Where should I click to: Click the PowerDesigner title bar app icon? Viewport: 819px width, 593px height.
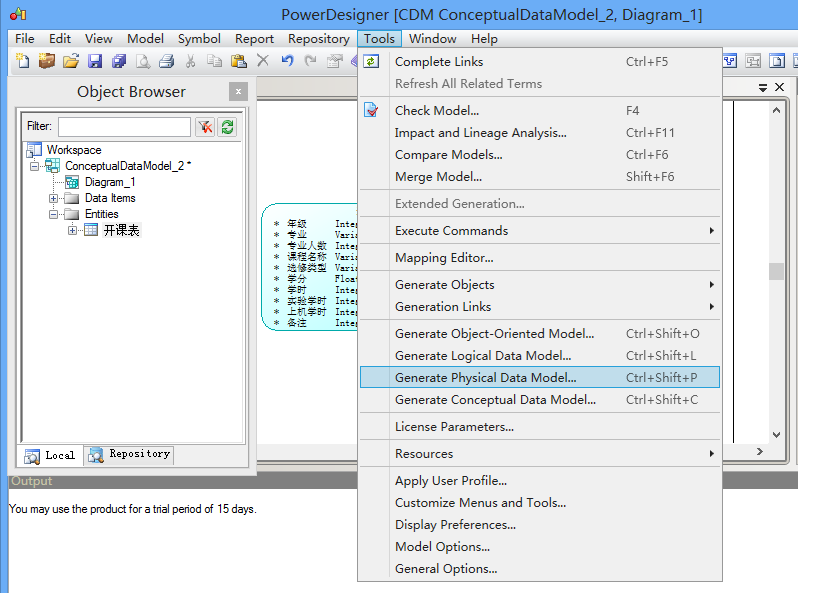[x=18, y=14]
